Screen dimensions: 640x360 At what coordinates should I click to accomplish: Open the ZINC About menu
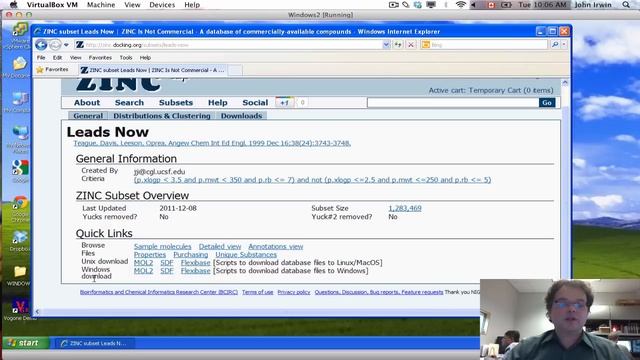[87, 102]
